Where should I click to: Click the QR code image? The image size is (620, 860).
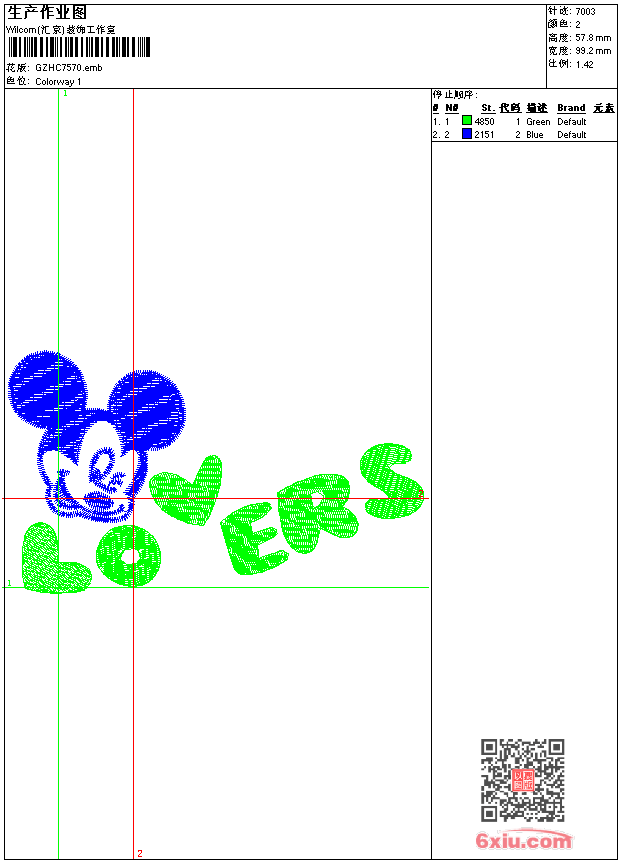523,780
